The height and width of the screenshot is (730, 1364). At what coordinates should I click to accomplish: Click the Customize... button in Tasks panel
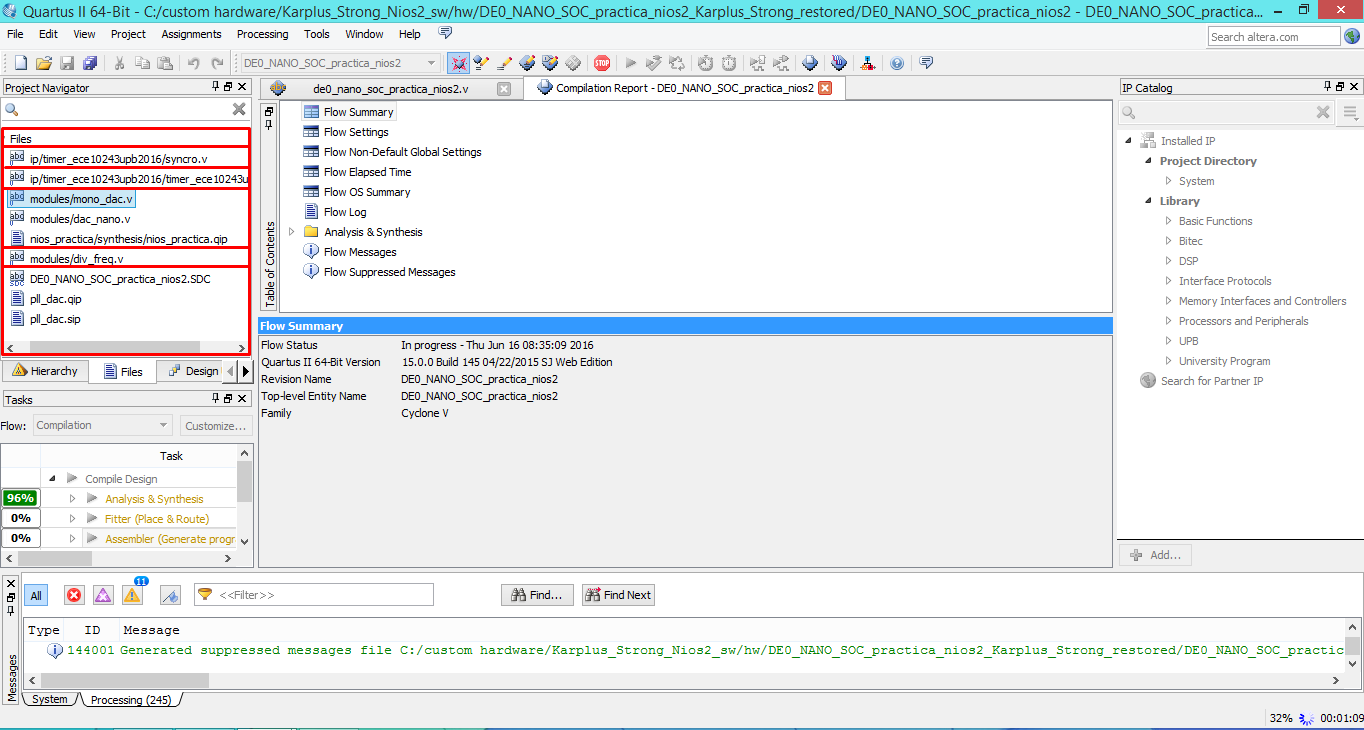coord(215,426)
